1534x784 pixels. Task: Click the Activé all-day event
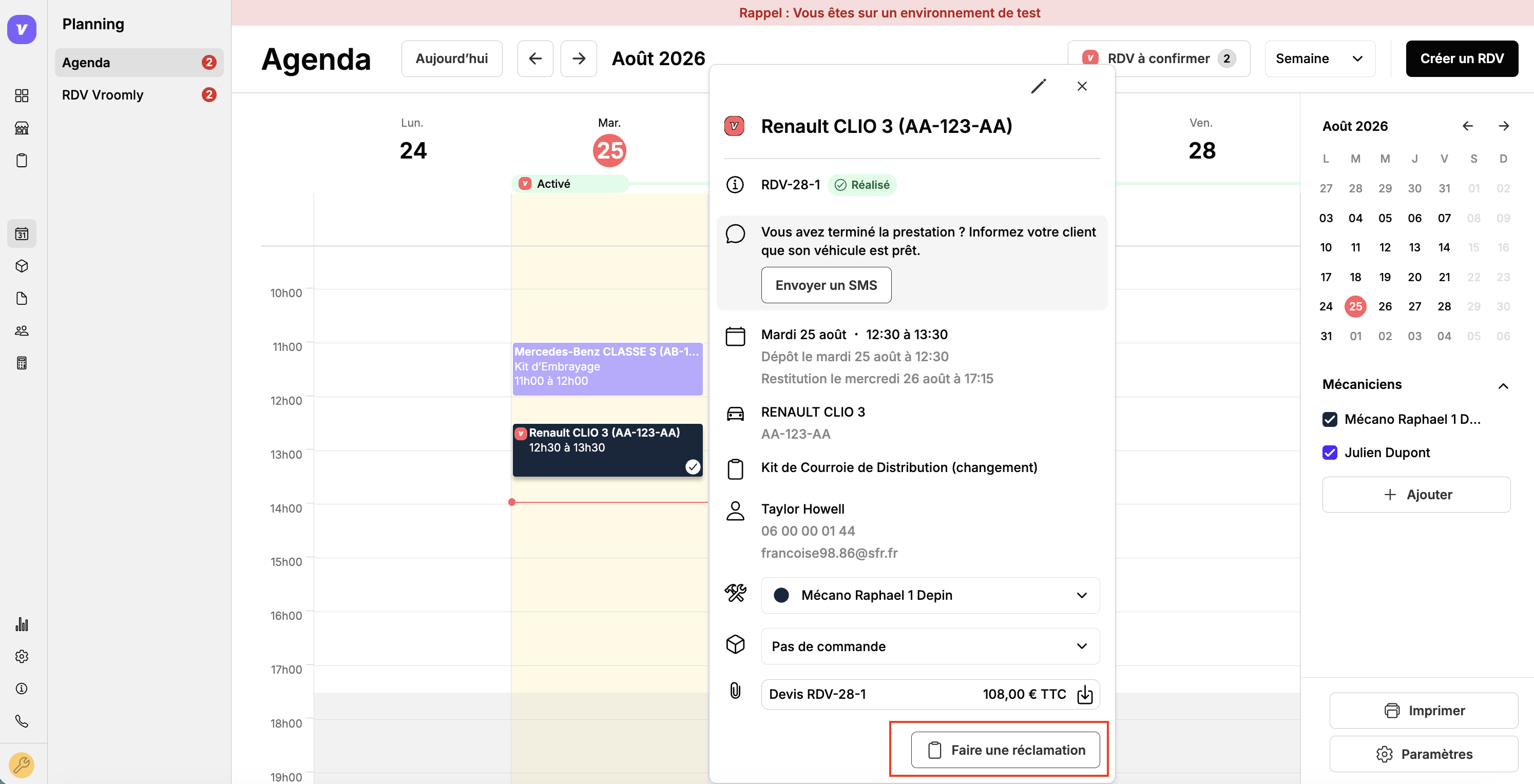[x=570, y=184]
